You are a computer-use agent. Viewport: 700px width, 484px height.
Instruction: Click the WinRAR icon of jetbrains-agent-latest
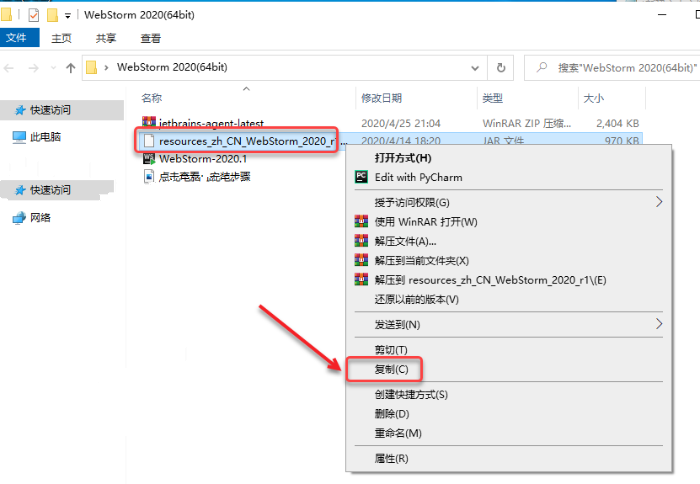click(x=149, y=121)
